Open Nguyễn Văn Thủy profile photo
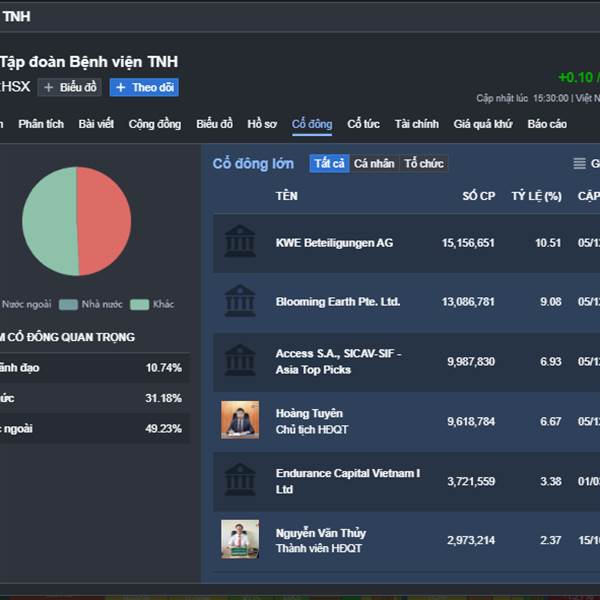 [x=240, y=539]
